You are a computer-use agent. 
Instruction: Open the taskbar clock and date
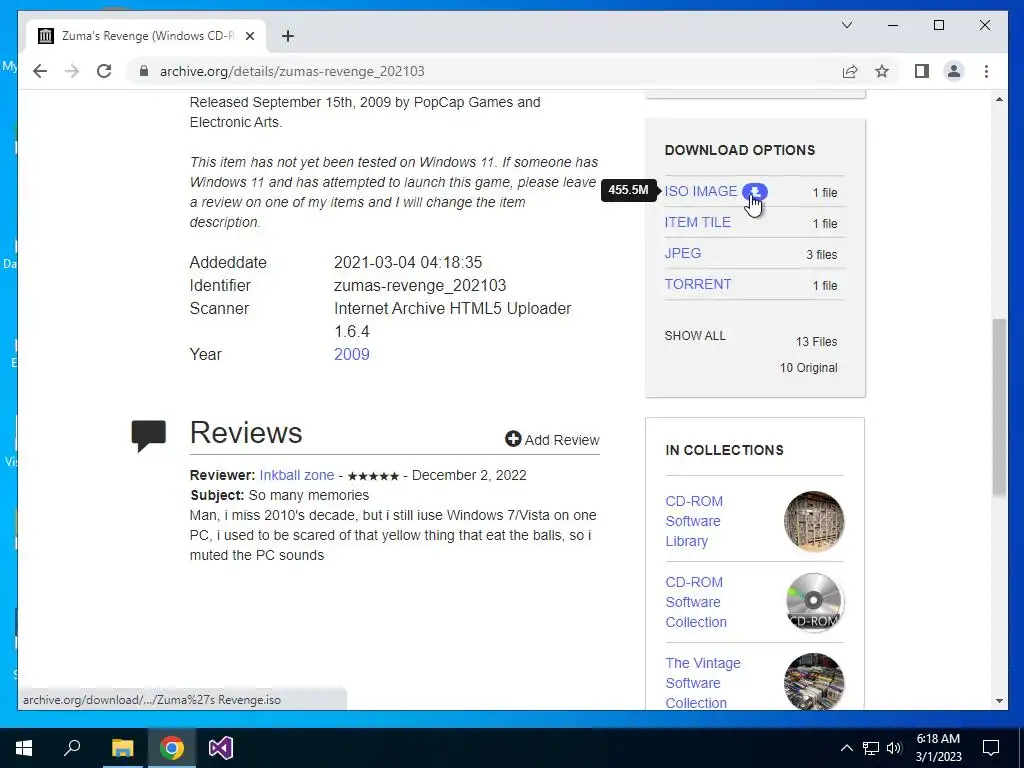pos(938,748)
